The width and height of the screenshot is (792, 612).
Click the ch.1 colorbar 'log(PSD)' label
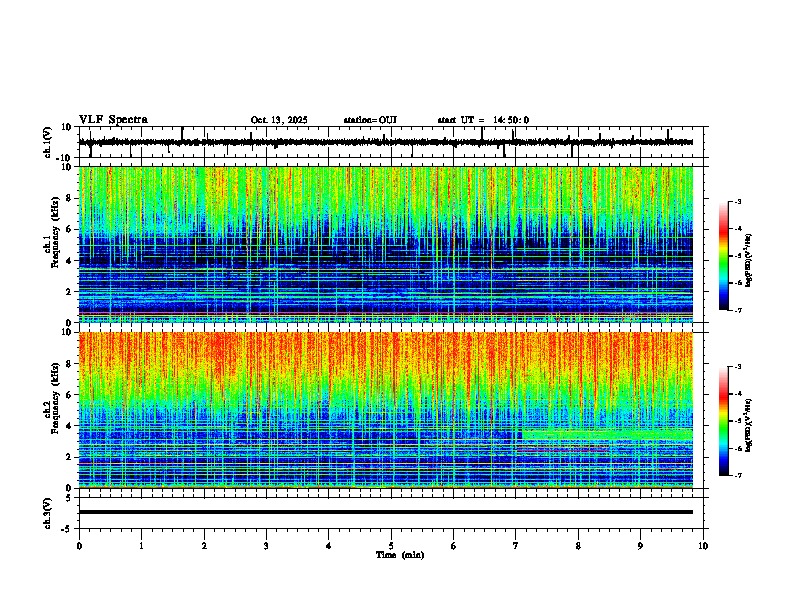tap(749, 261)
